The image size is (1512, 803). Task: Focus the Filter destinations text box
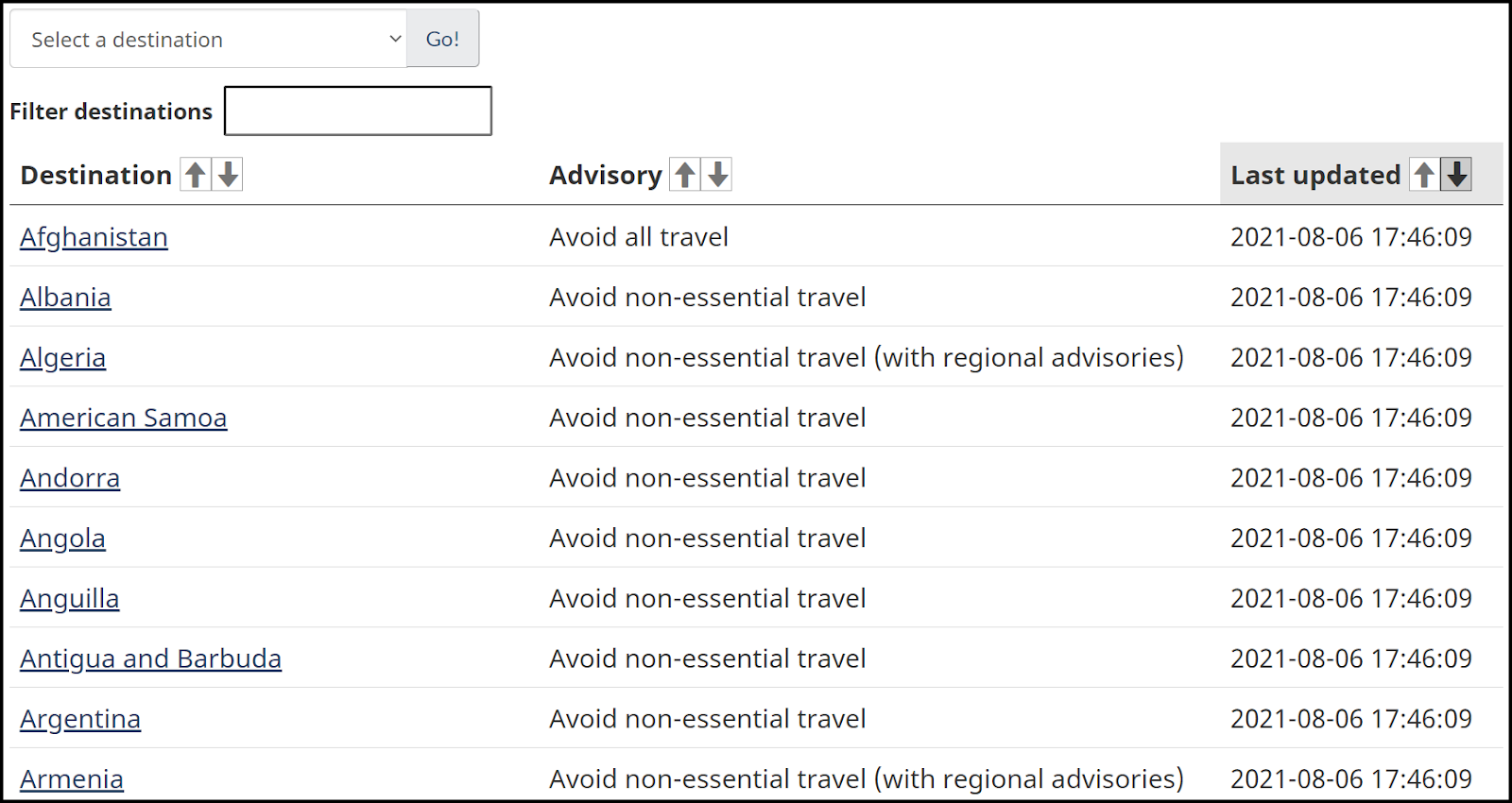pos(358,111)
